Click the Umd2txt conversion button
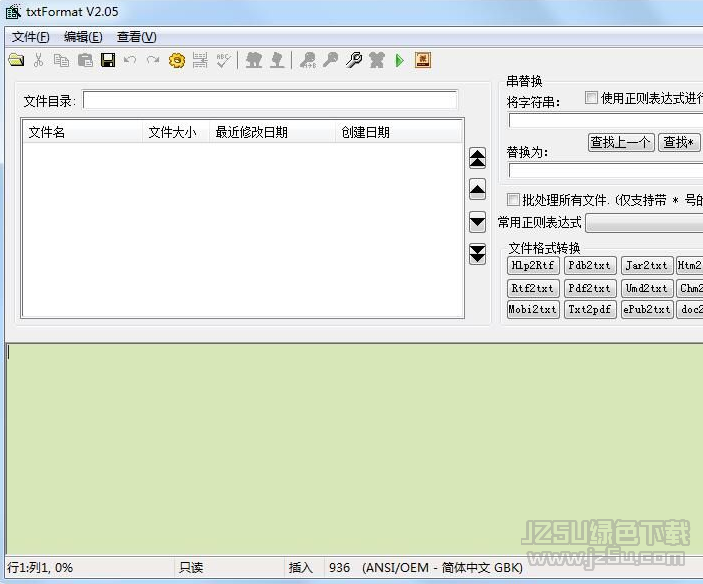 647,288
